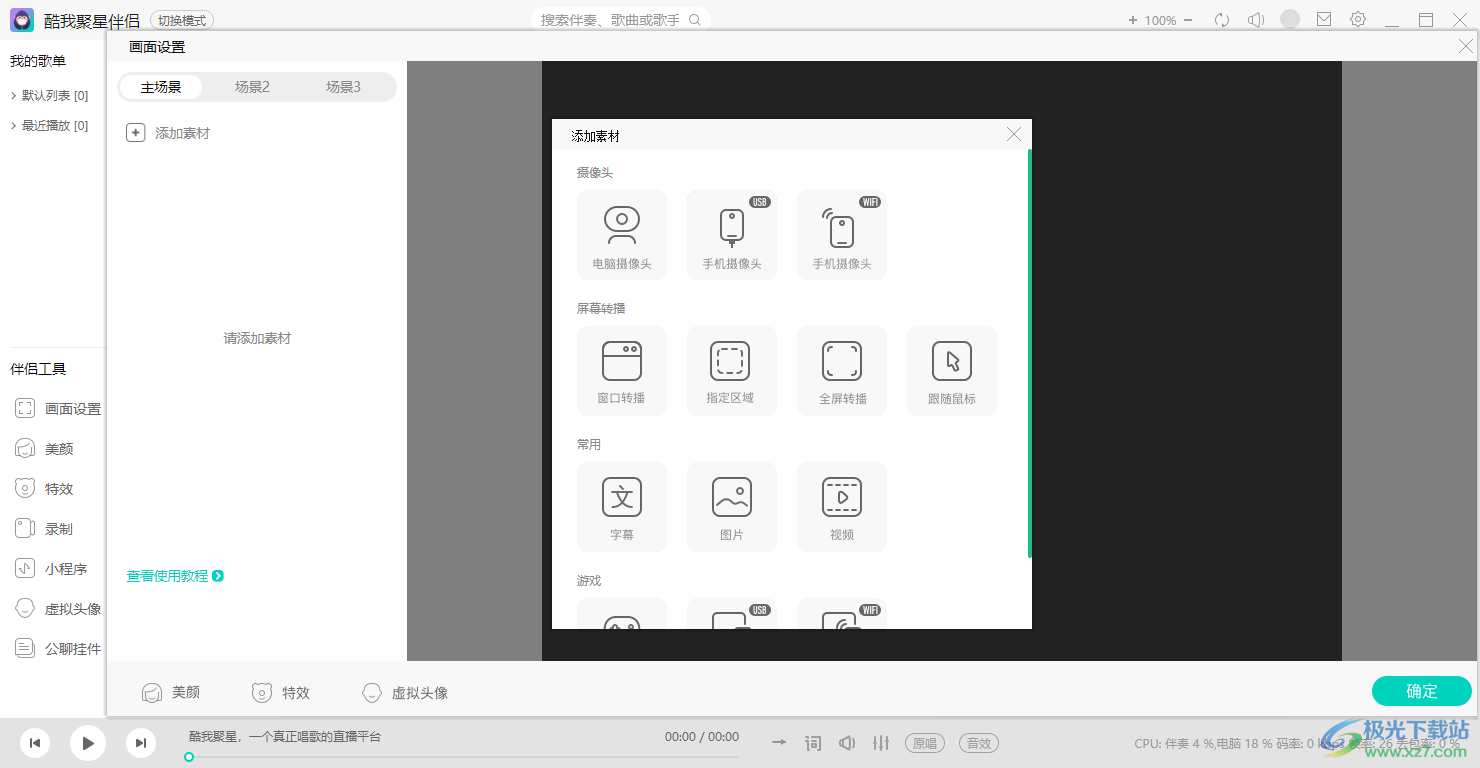Open 美颜 beauty tool in sidebar
Viewport: 1480px width, 768px height.
(45, 449)
